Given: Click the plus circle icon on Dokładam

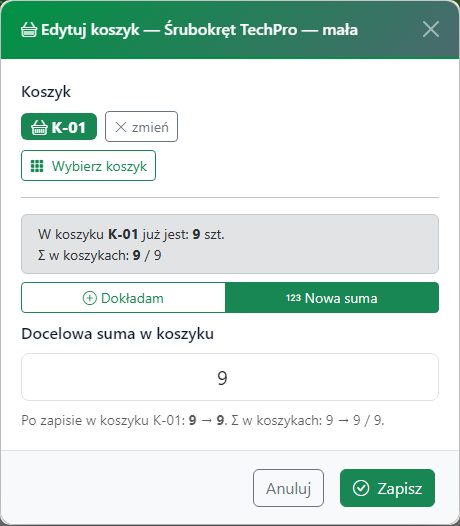Looking at the screenshot, I should [90, 298].
